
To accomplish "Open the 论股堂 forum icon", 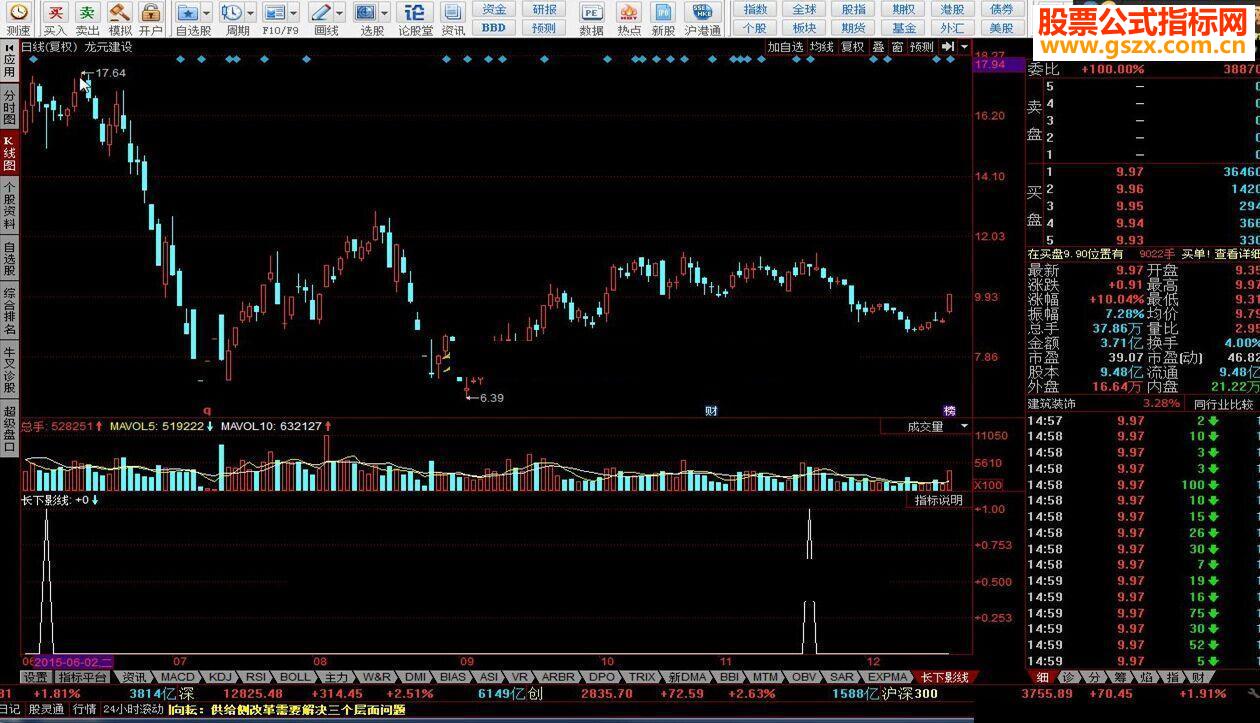I will [x=415, y=13].
